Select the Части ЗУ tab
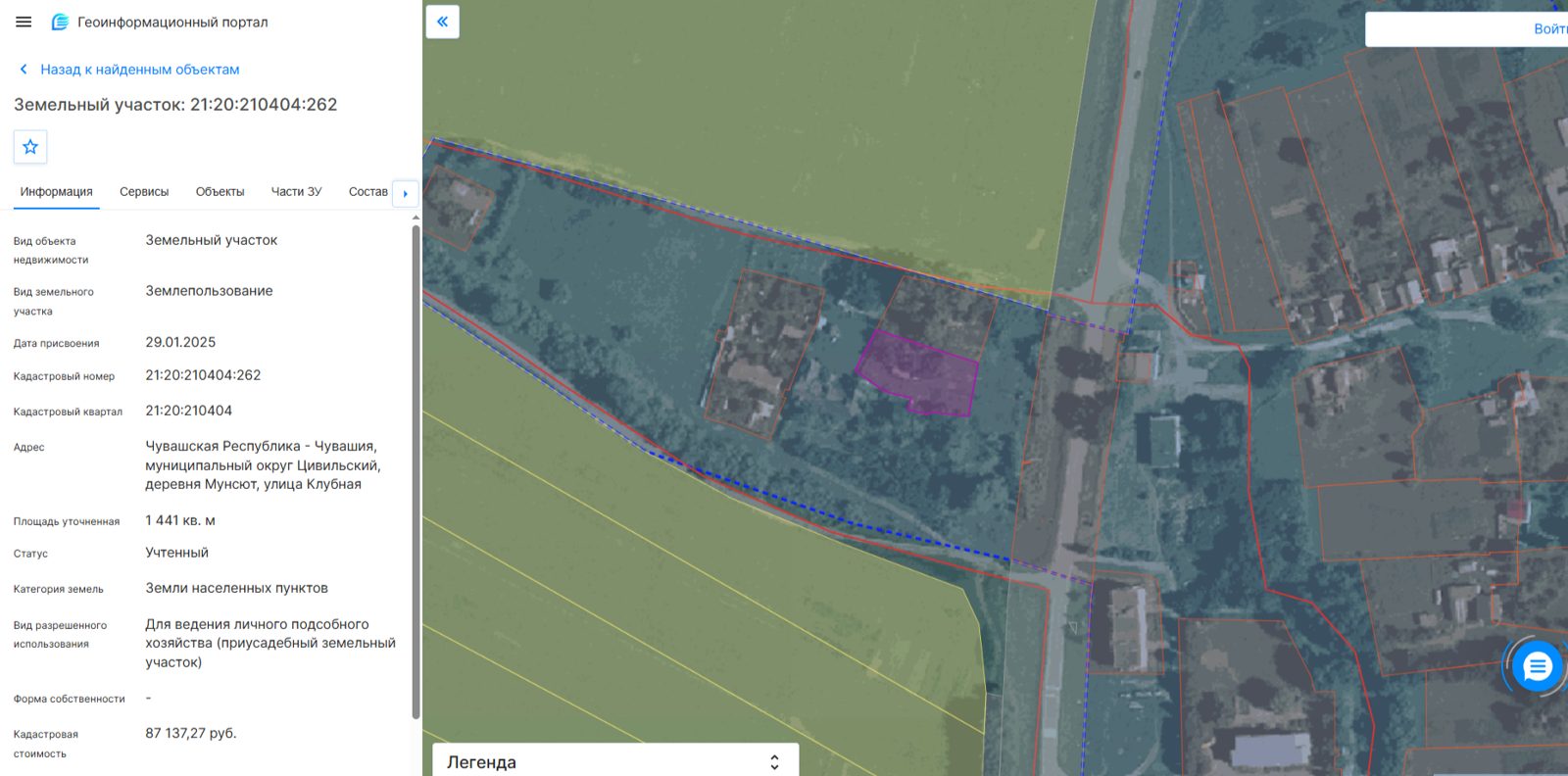Image resolution: width=1568 pixels, height=776 pixels. click(296, 192)
